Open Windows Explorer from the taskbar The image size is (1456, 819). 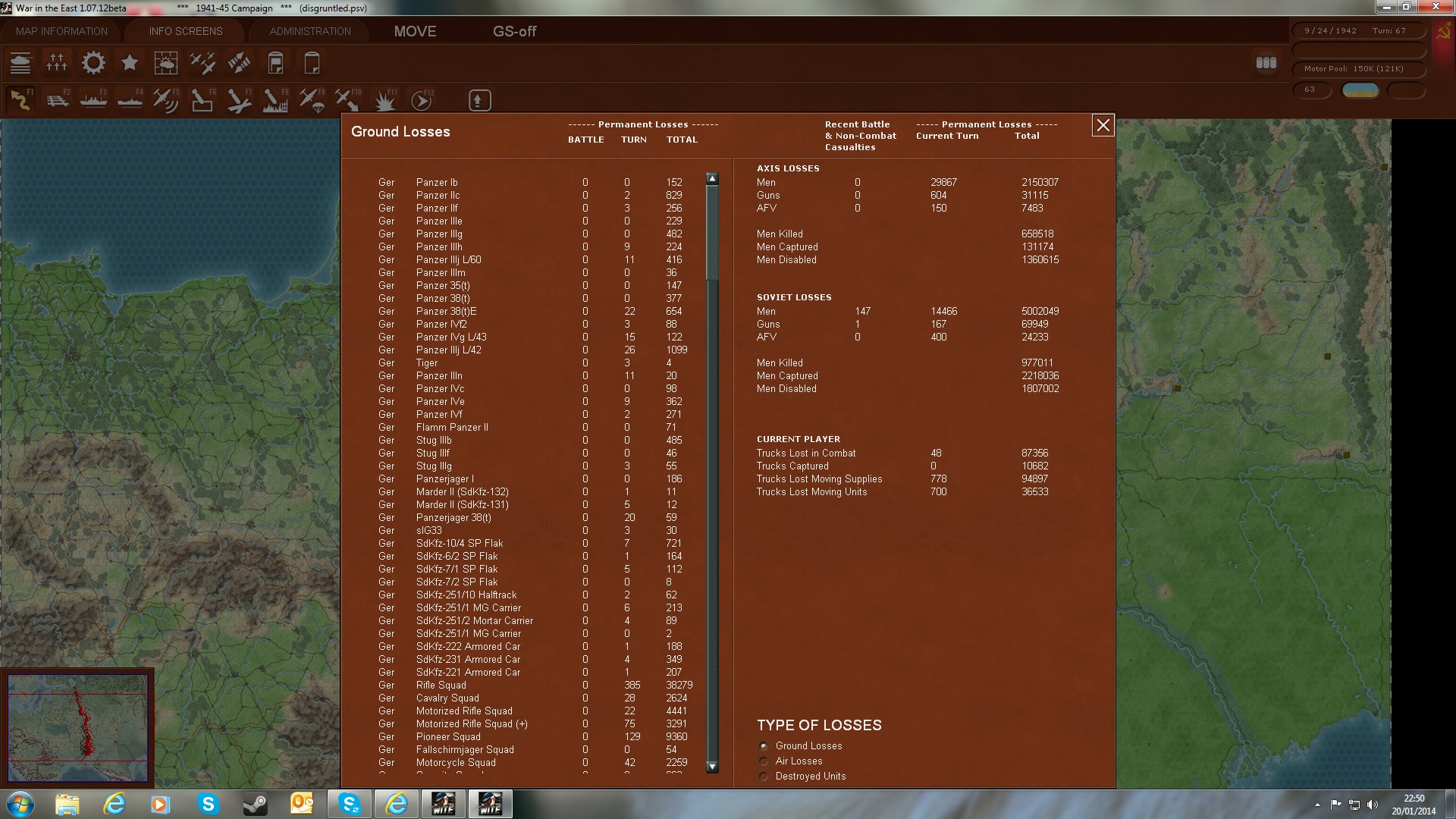click(67, 804)
